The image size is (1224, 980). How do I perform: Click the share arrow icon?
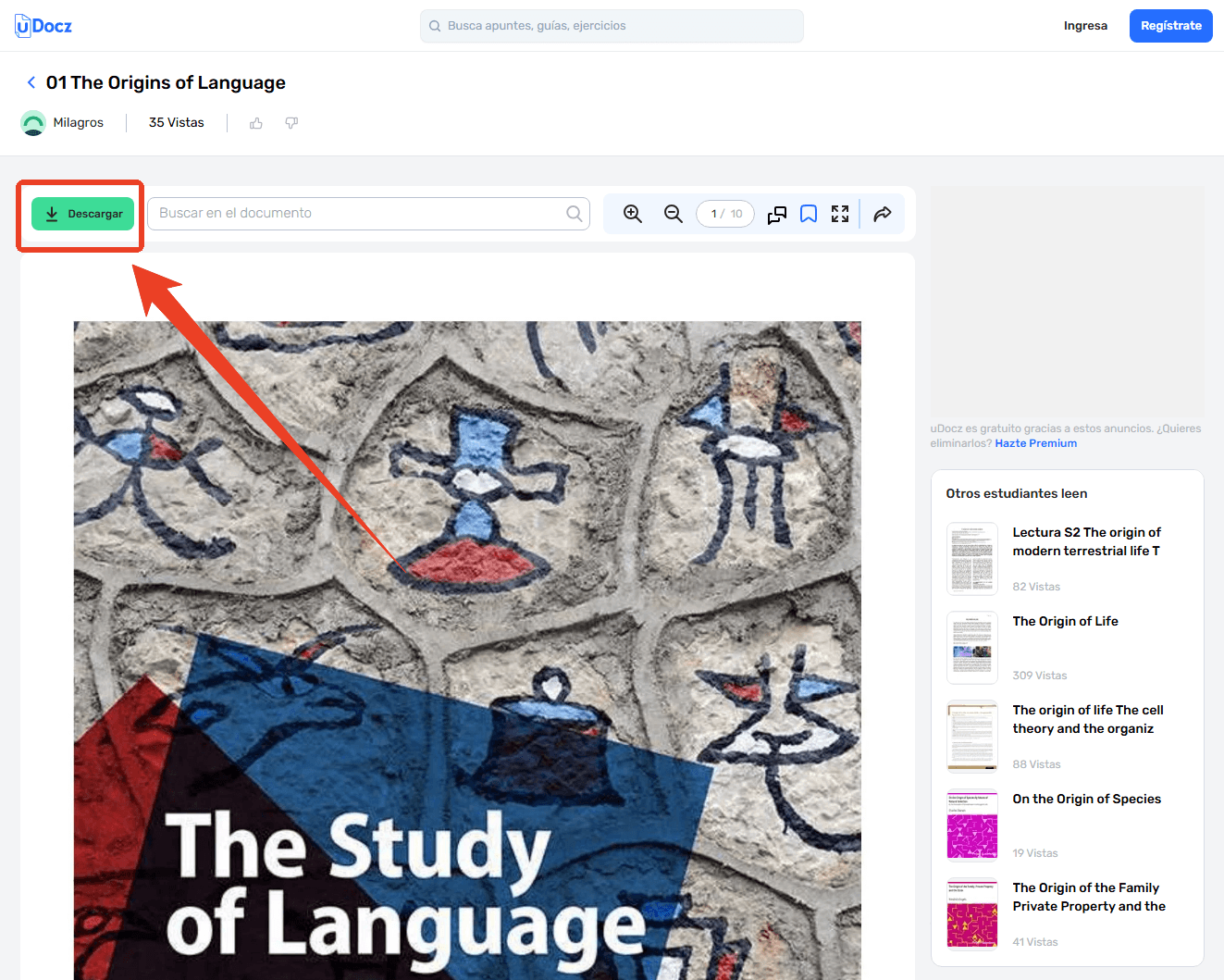pyautogui.click(x=883, y=214)
